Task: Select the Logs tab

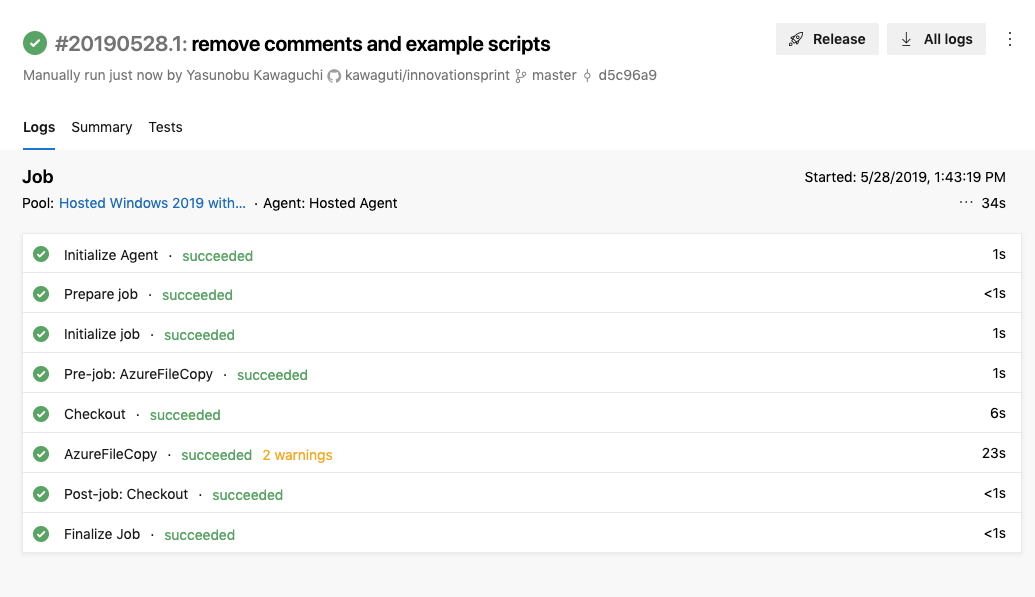Action: tap(39, 127)
